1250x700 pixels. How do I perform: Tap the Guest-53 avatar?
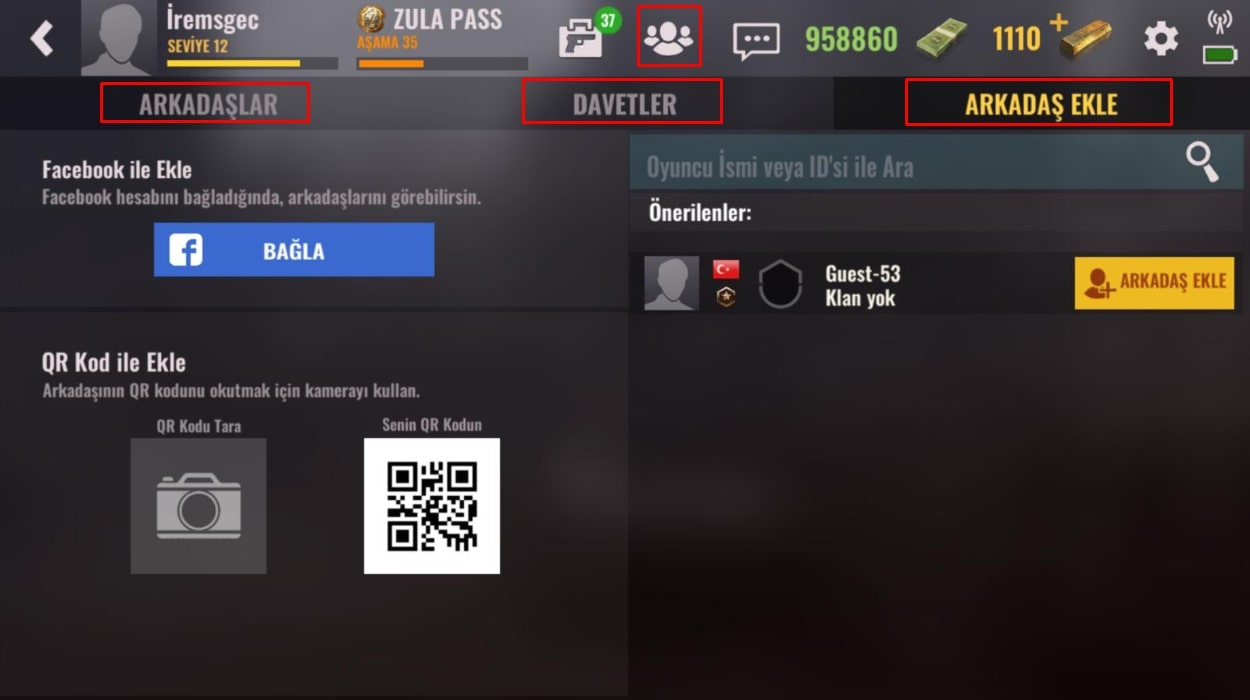pyautogui.click(x=671, y=284)
